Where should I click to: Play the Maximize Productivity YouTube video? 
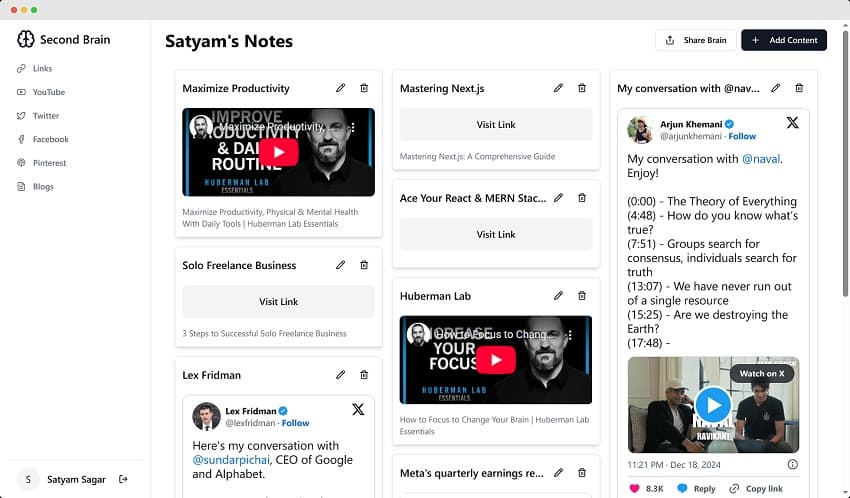tap(279, 152)
